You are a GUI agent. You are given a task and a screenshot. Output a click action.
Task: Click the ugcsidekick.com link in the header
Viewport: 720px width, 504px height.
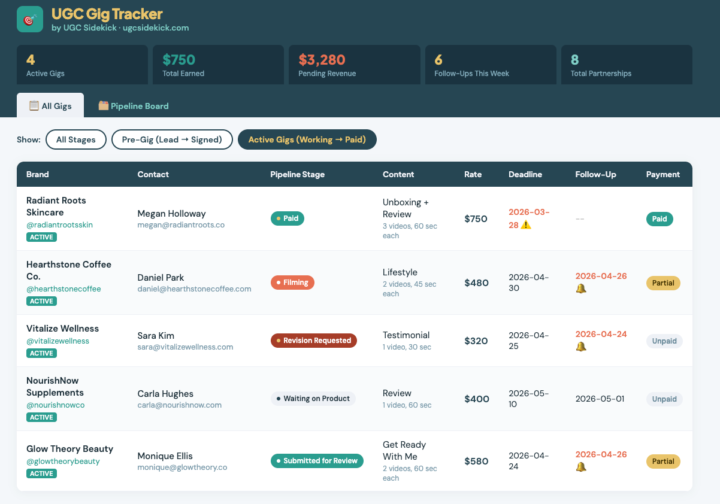pyautogui.click(x=156, y=28)
